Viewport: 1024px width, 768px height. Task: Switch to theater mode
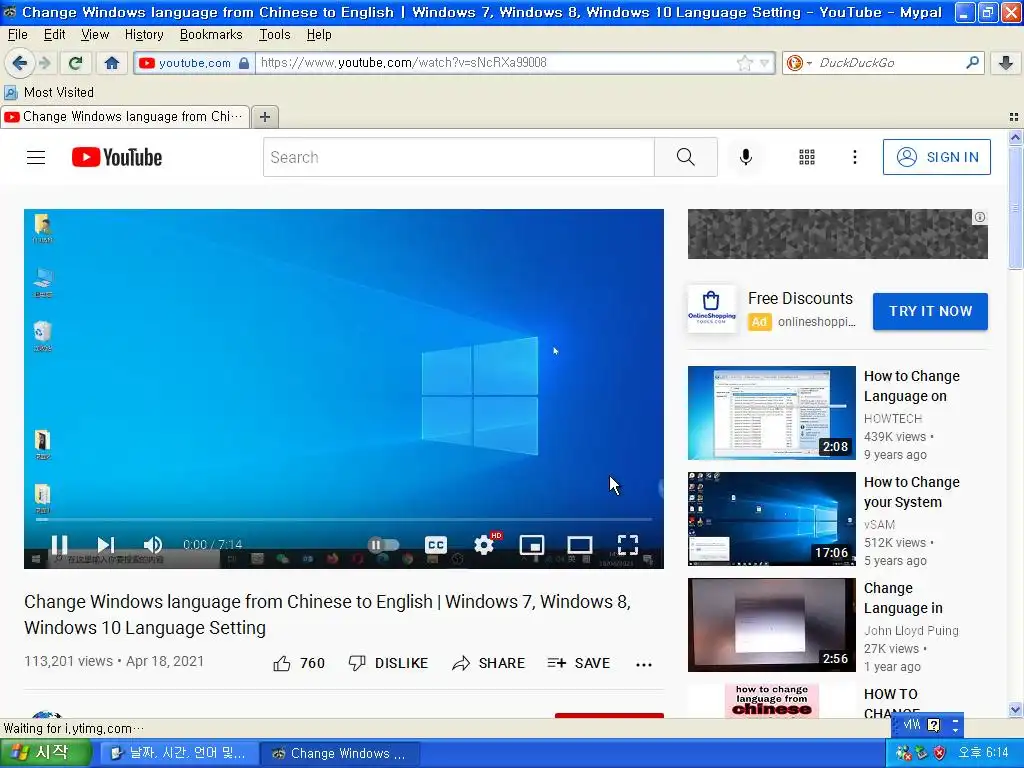[580, 544]
